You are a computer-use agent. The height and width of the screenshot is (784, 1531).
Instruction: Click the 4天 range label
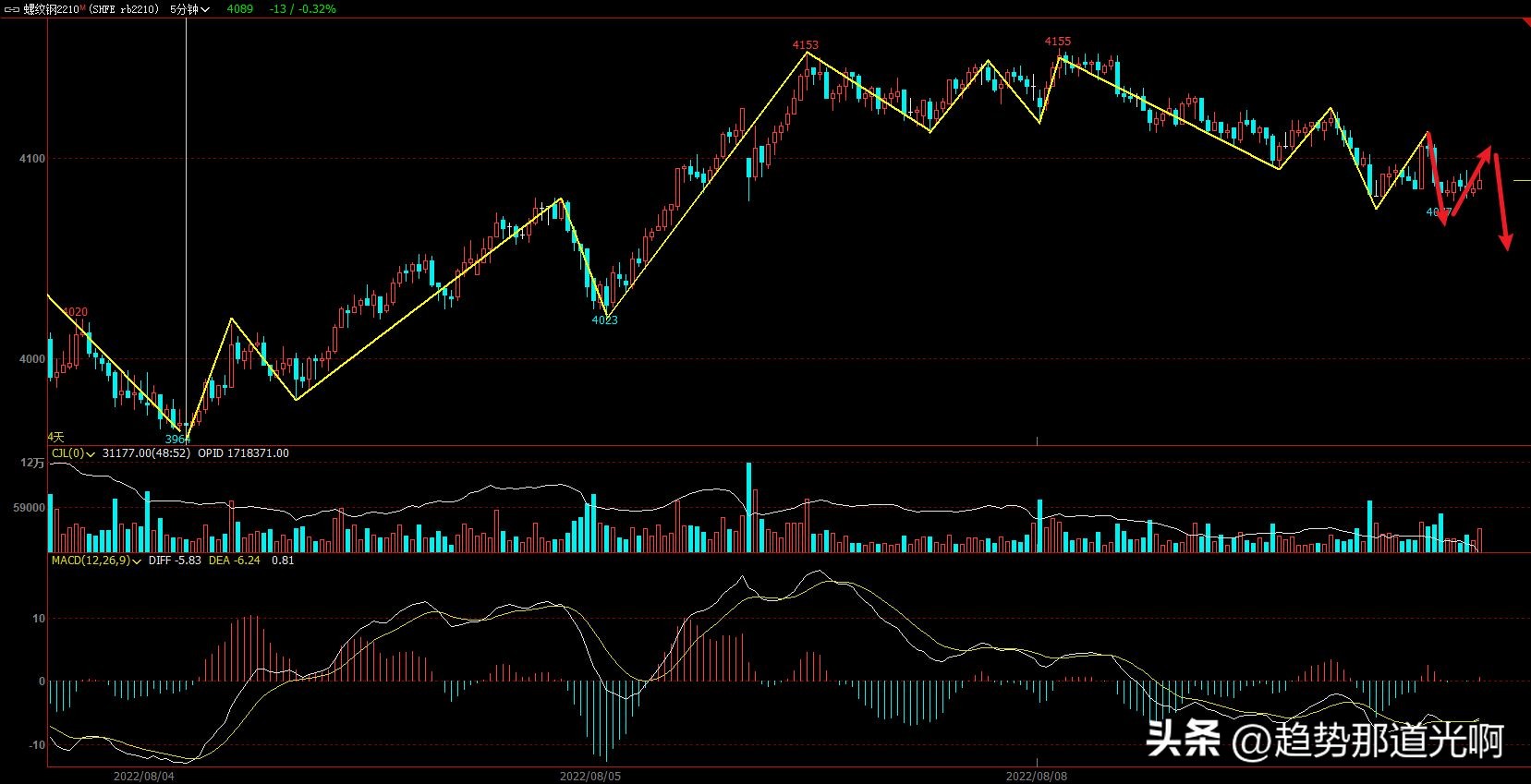(56, 437)
